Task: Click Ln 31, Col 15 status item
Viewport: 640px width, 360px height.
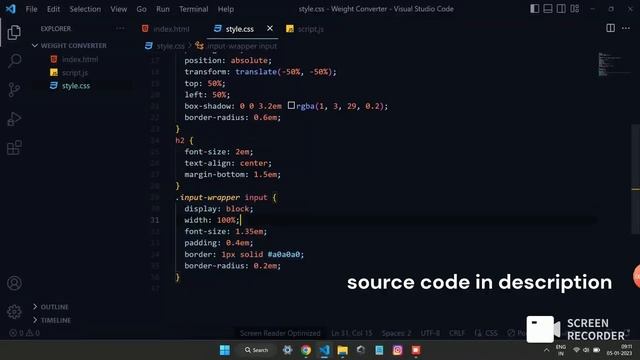Action: pyautogui.click(x=351, y=333)
